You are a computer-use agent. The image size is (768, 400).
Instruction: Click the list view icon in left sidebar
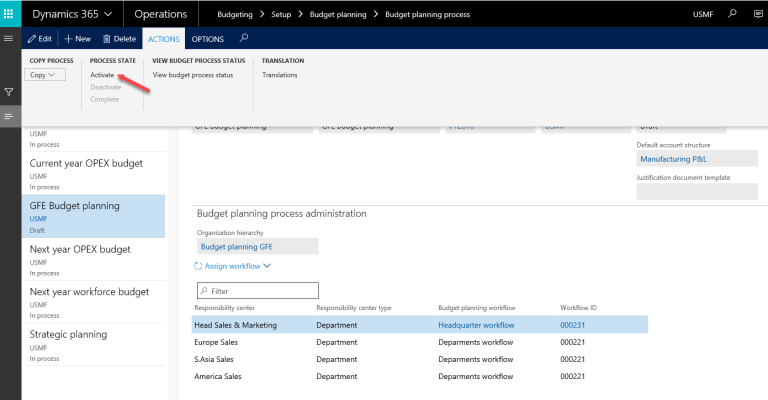coord(9,117)
